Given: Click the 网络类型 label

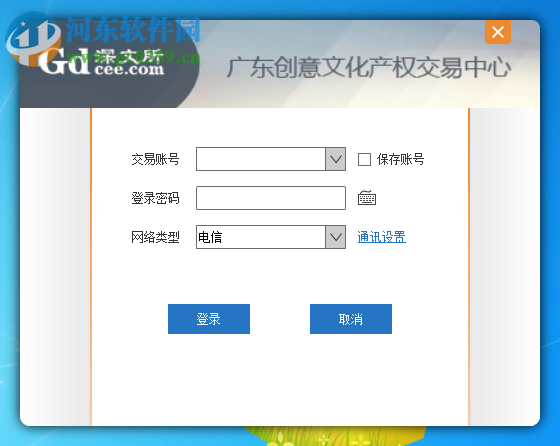Looking at the screenshot, I should point(155,237).
